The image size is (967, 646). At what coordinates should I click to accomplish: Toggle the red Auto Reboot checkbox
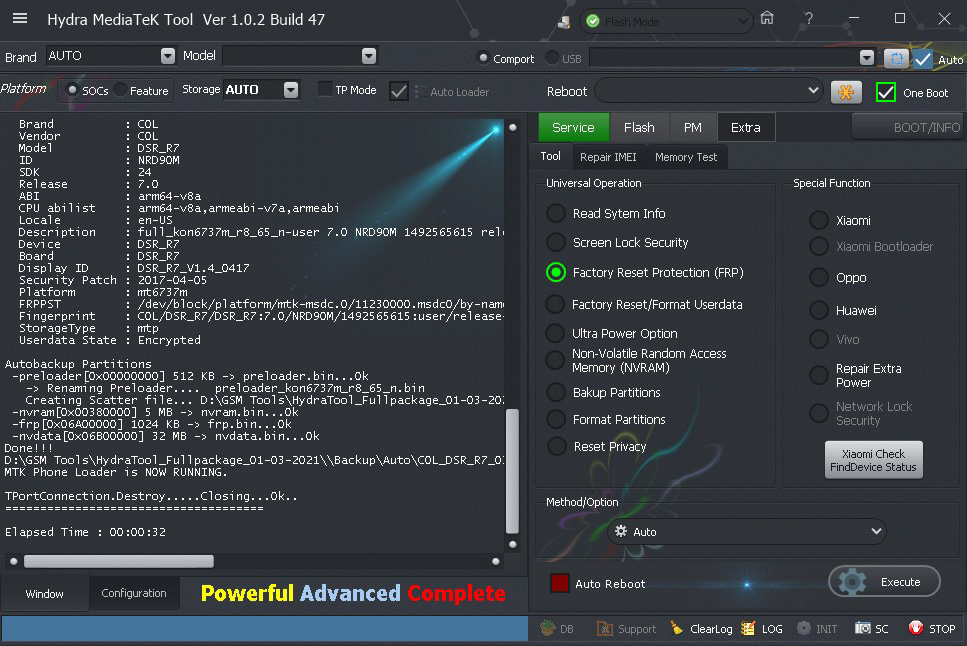[x=559, y=583]
